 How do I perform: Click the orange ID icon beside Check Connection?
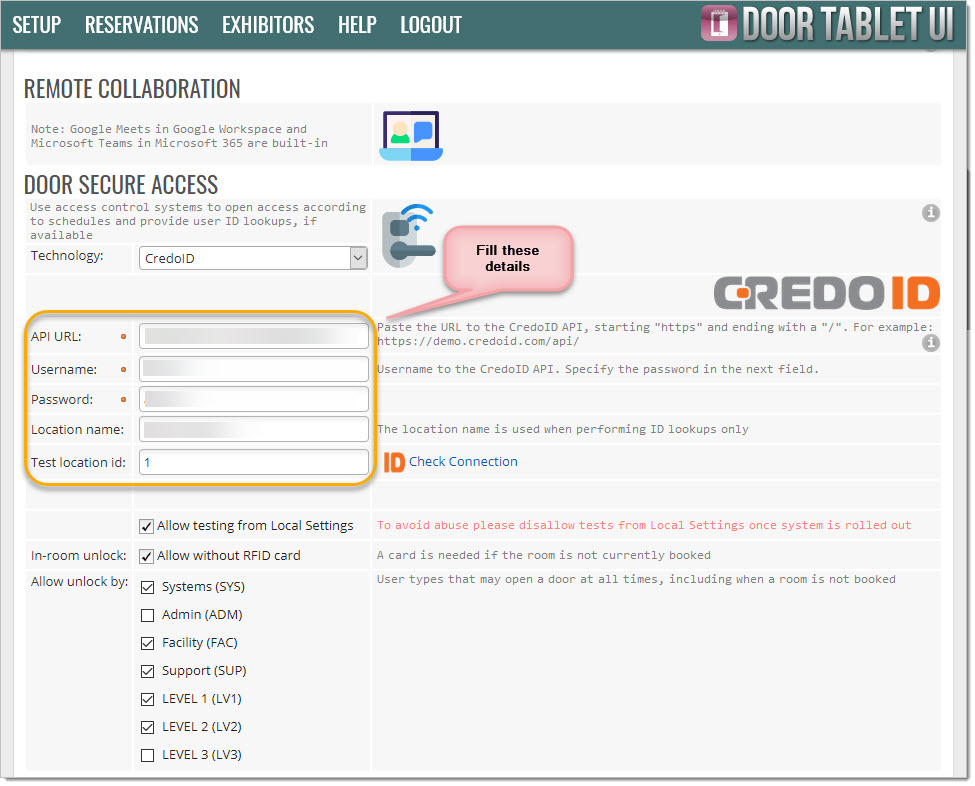point(394,462)
